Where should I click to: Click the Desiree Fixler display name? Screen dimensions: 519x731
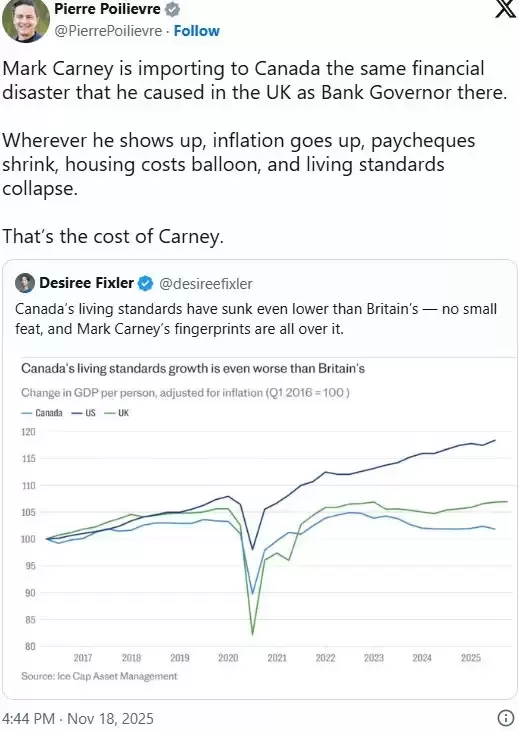[86, 283]
